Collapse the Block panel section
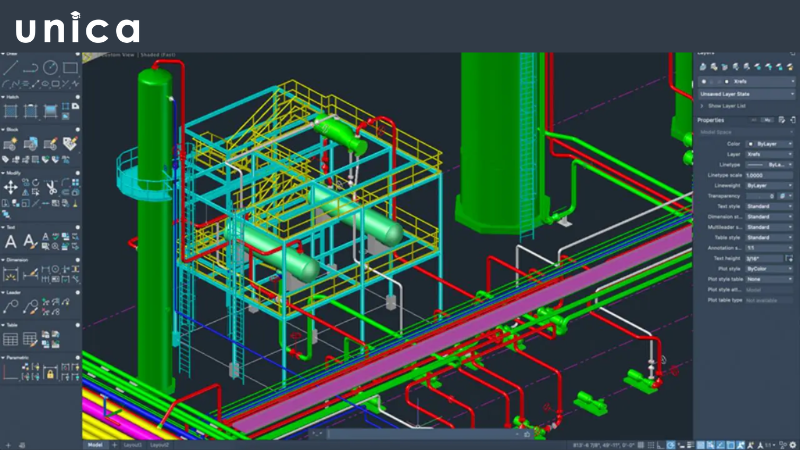Viewport: 800px width, 450px height. (3, 130)
